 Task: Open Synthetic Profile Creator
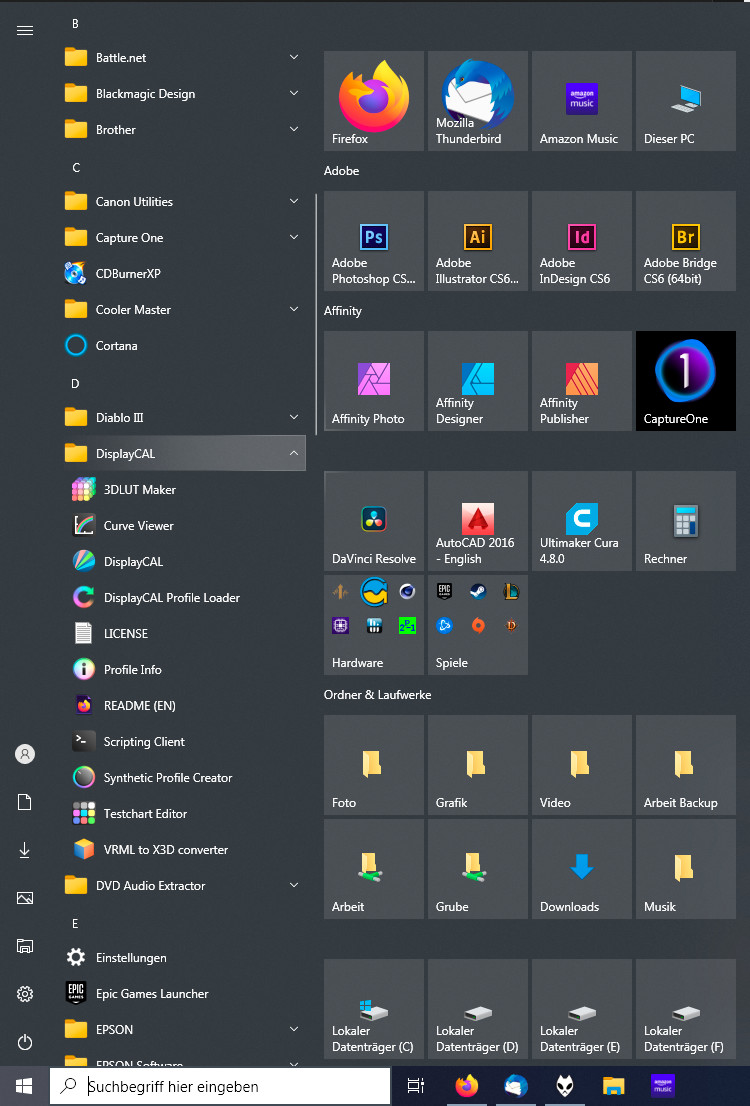(x=185, y=777)
